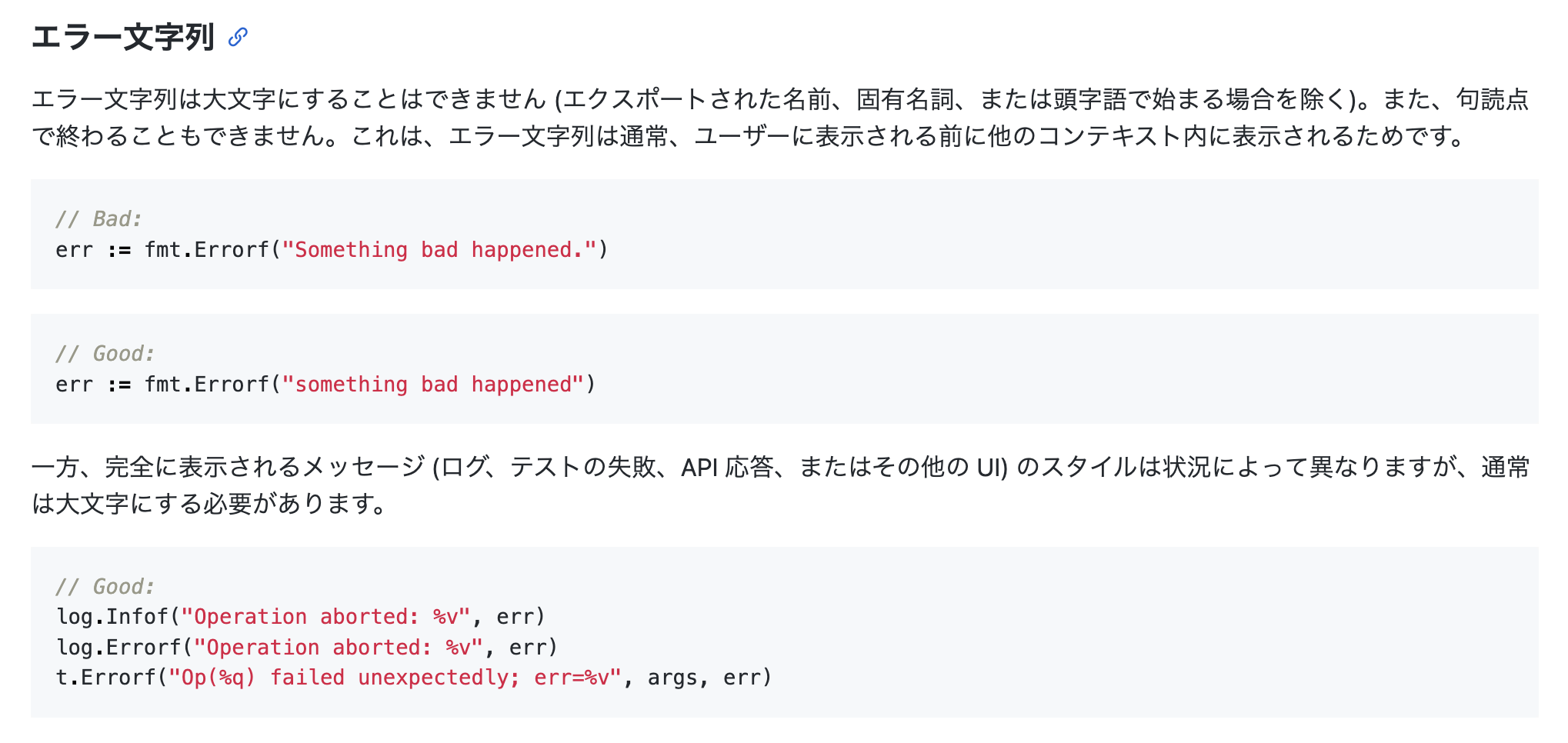Click the lowercase "something bad happened" string
The width and height of the screenshot is (1568, 743).
pyautogui.click(x=433, y=385)
